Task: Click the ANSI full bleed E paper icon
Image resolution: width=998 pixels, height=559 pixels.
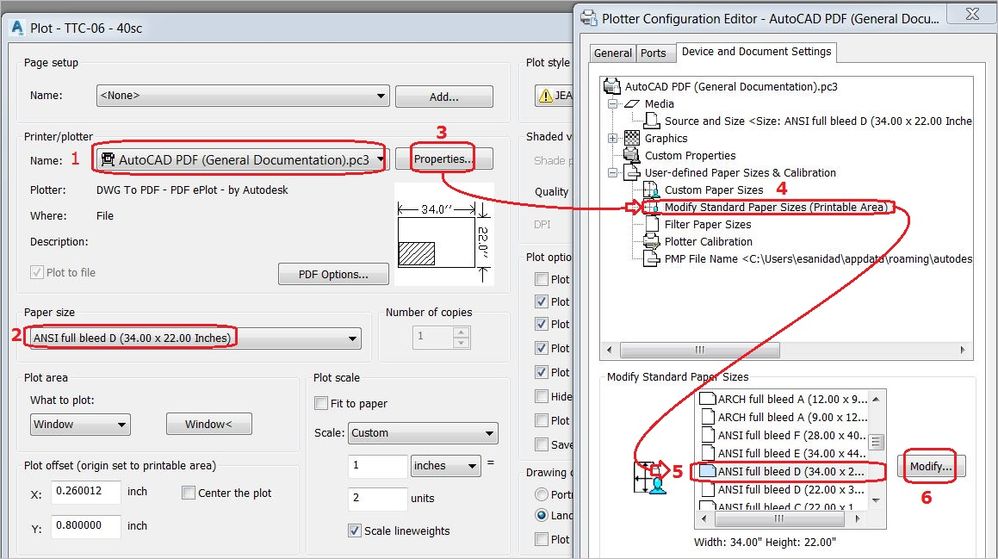Action: (x=708, y=453)
